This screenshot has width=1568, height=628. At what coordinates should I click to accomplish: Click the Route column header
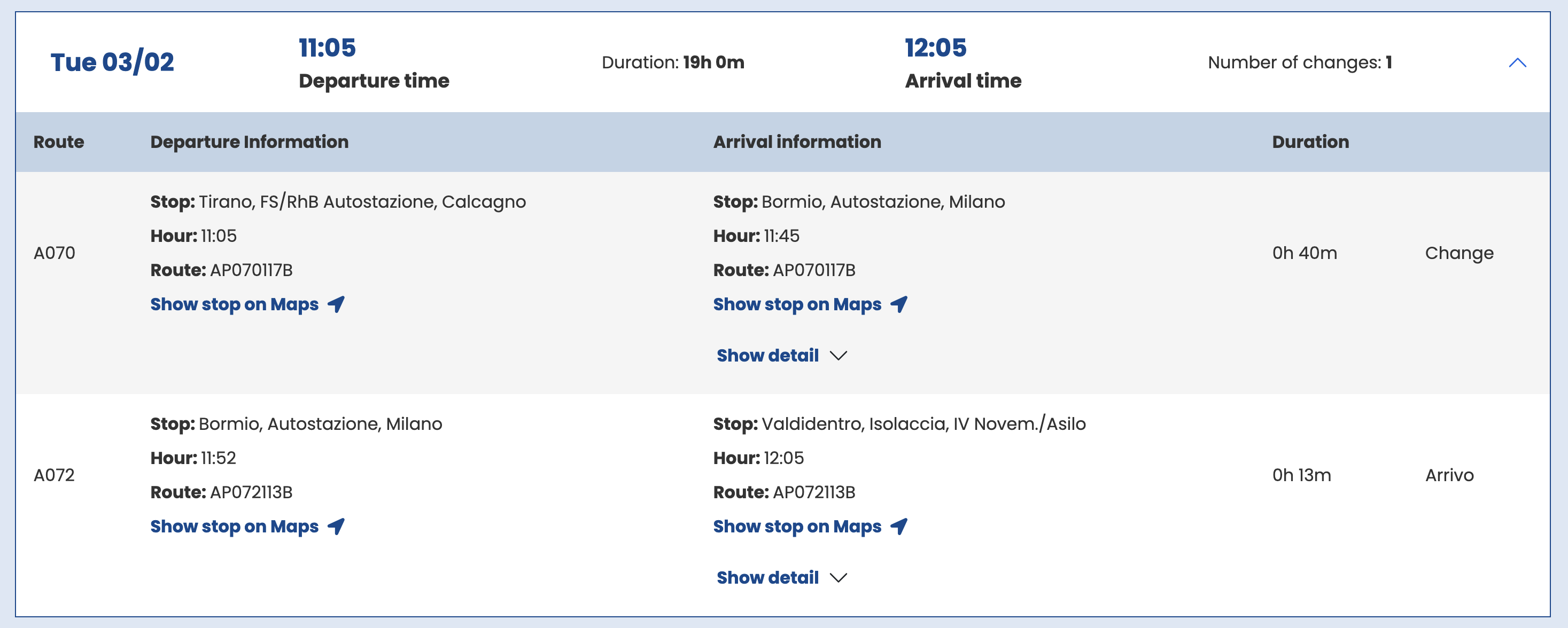pyautogui.click(x=58, y=142)
